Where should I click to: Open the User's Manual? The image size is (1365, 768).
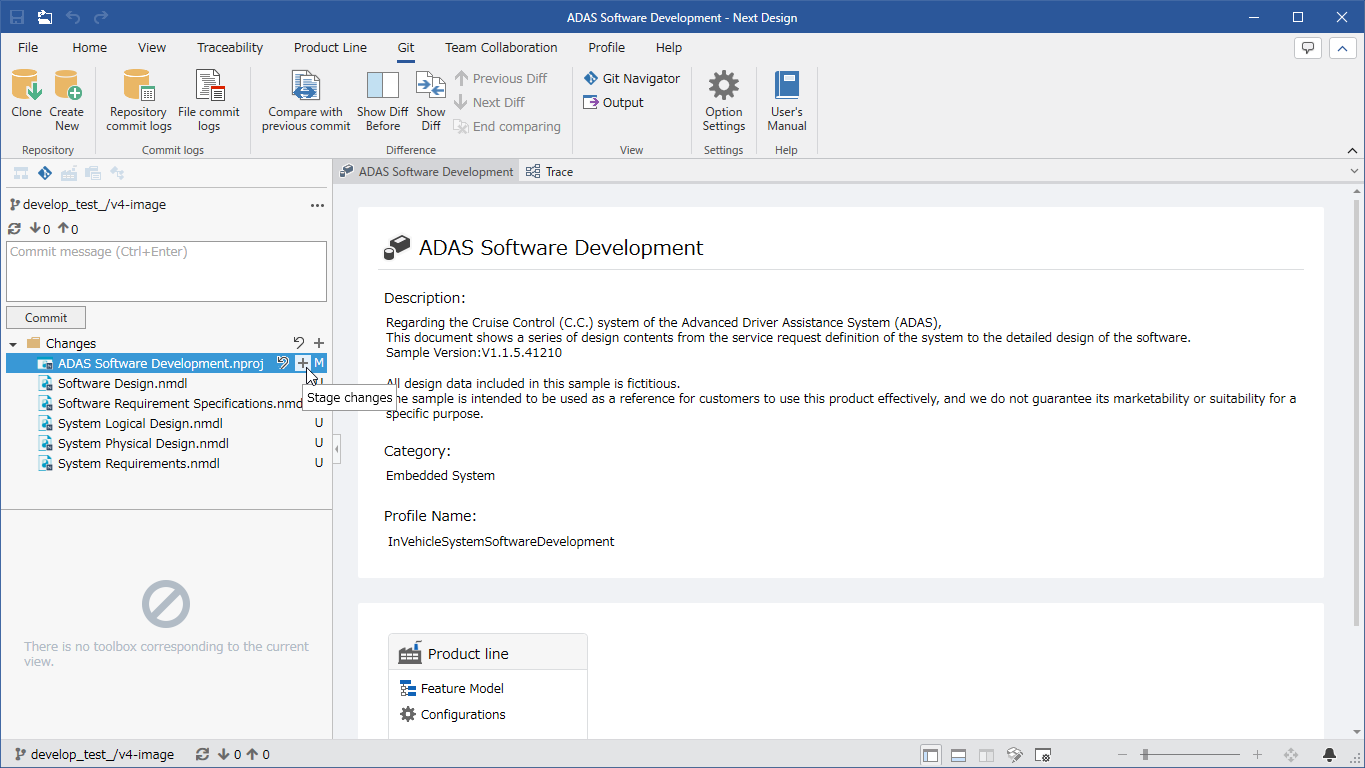pyautogui.click(x=787, y=100)
